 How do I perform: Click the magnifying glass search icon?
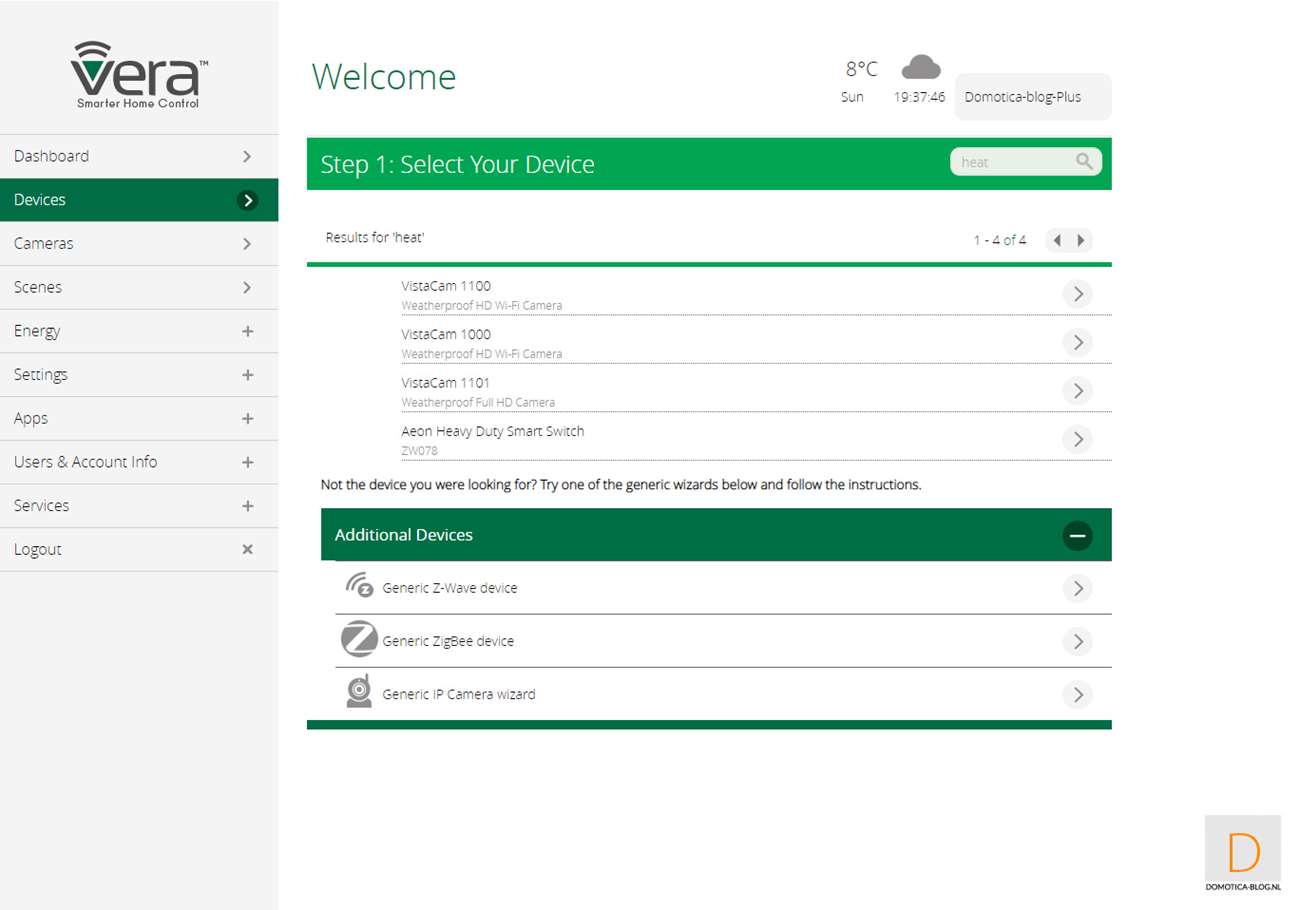tap(1084, 161)
